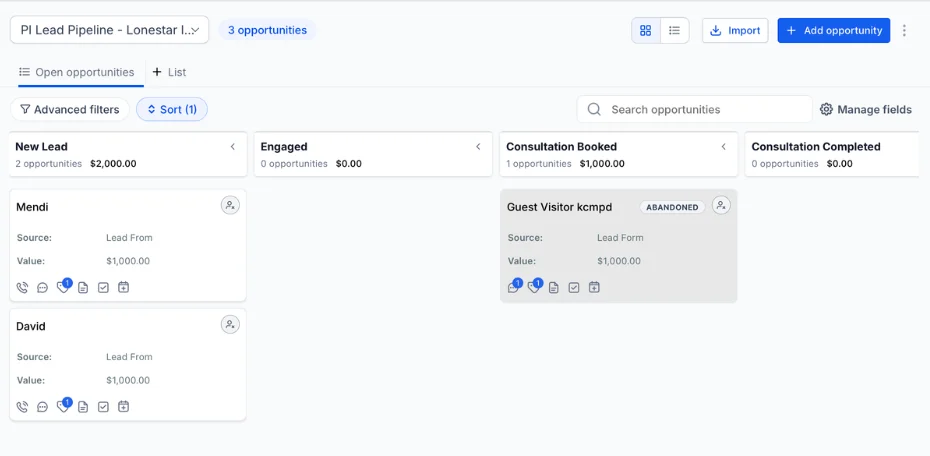Switch to board grid view
Screen dimensions: 930x456
(646, 30)
